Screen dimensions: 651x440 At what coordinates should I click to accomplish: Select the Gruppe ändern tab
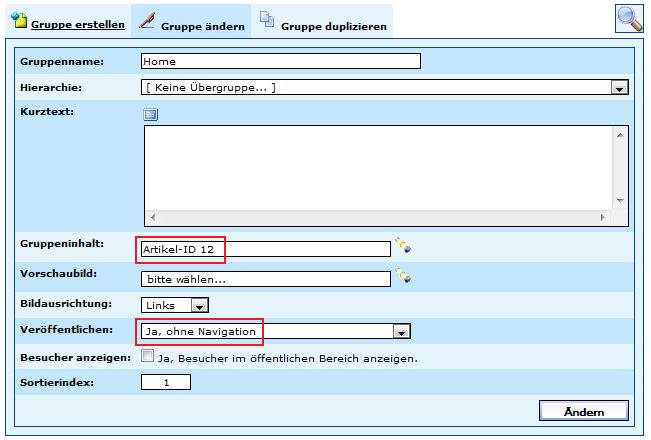coord(191,25)
